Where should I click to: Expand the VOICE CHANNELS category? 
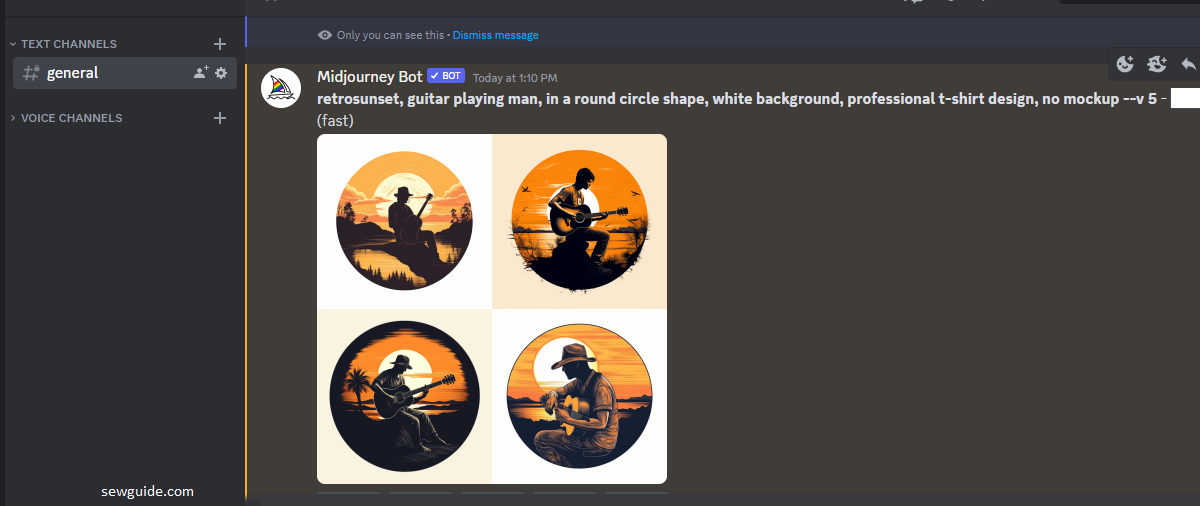66,118
